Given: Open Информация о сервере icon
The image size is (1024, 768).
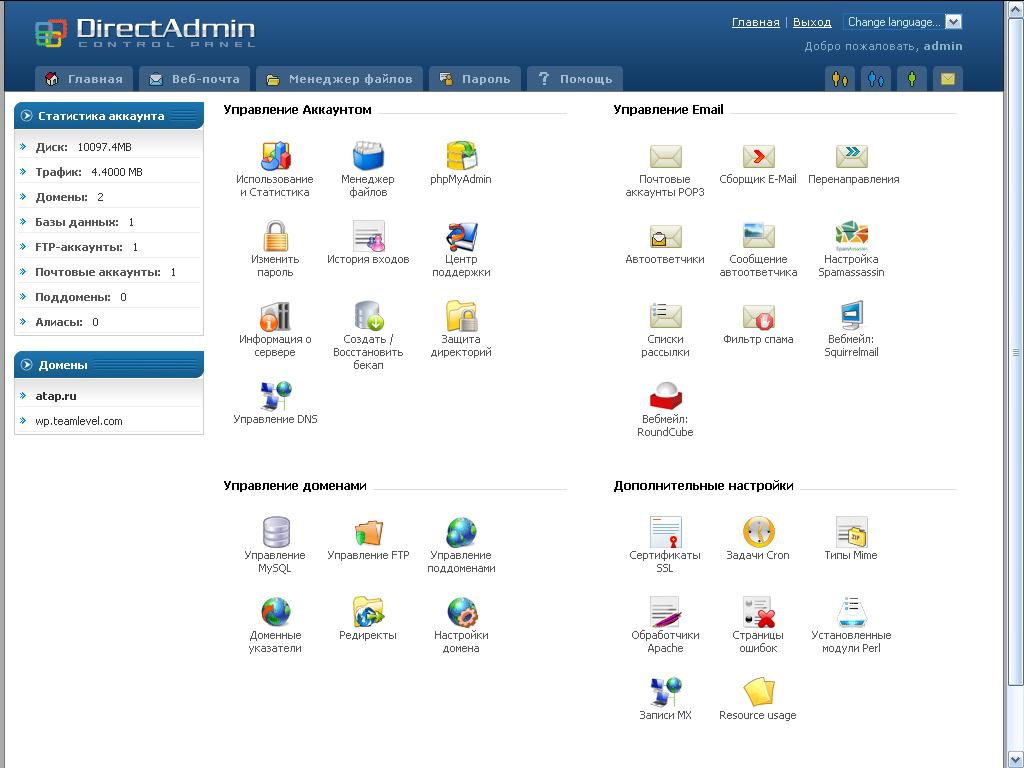Looking at the screenshot, I should pyautogui.click(x=275, y=316).
